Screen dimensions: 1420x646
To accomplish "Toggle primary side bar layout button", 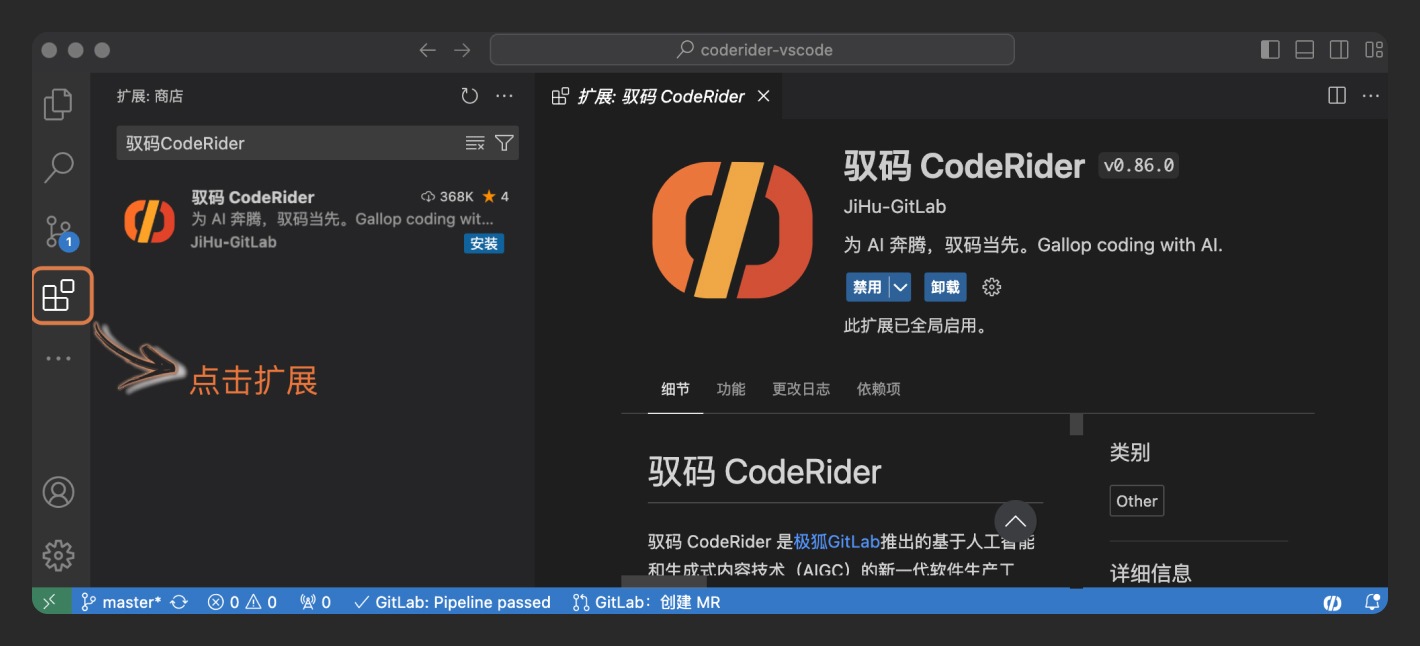I will point(1270,50).
